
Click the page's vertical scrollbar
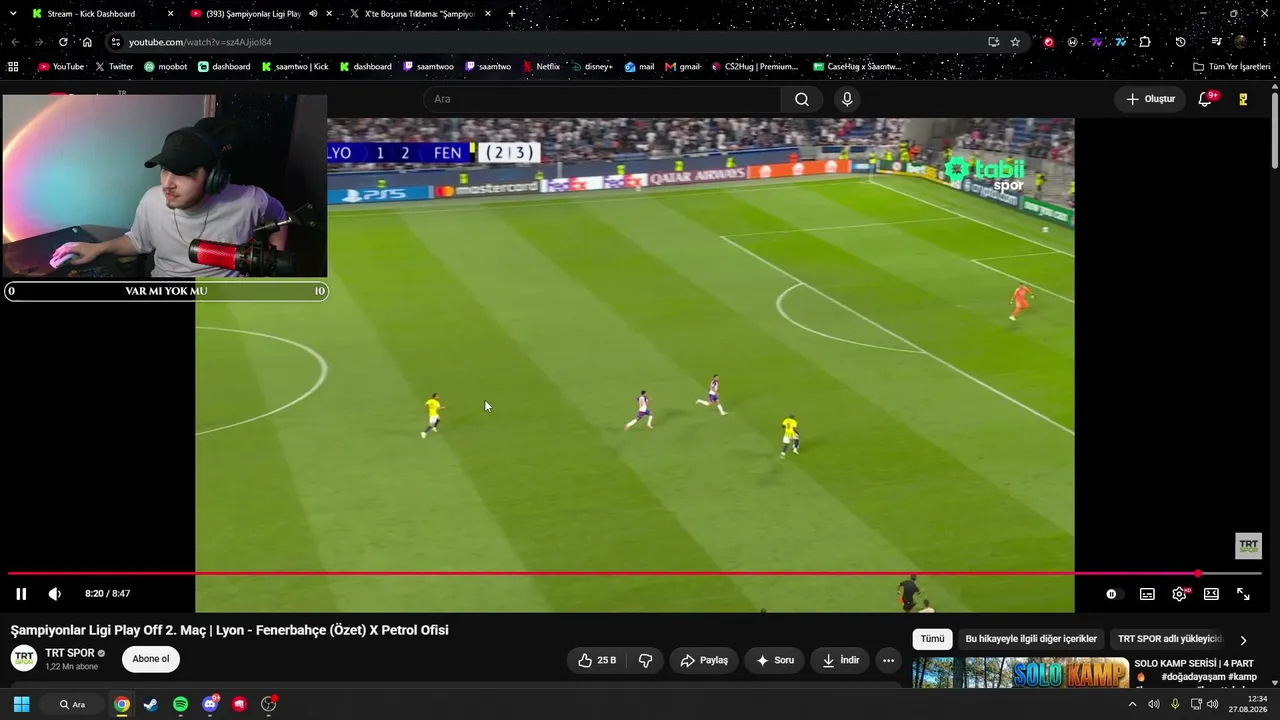[x=1274, y=130]
